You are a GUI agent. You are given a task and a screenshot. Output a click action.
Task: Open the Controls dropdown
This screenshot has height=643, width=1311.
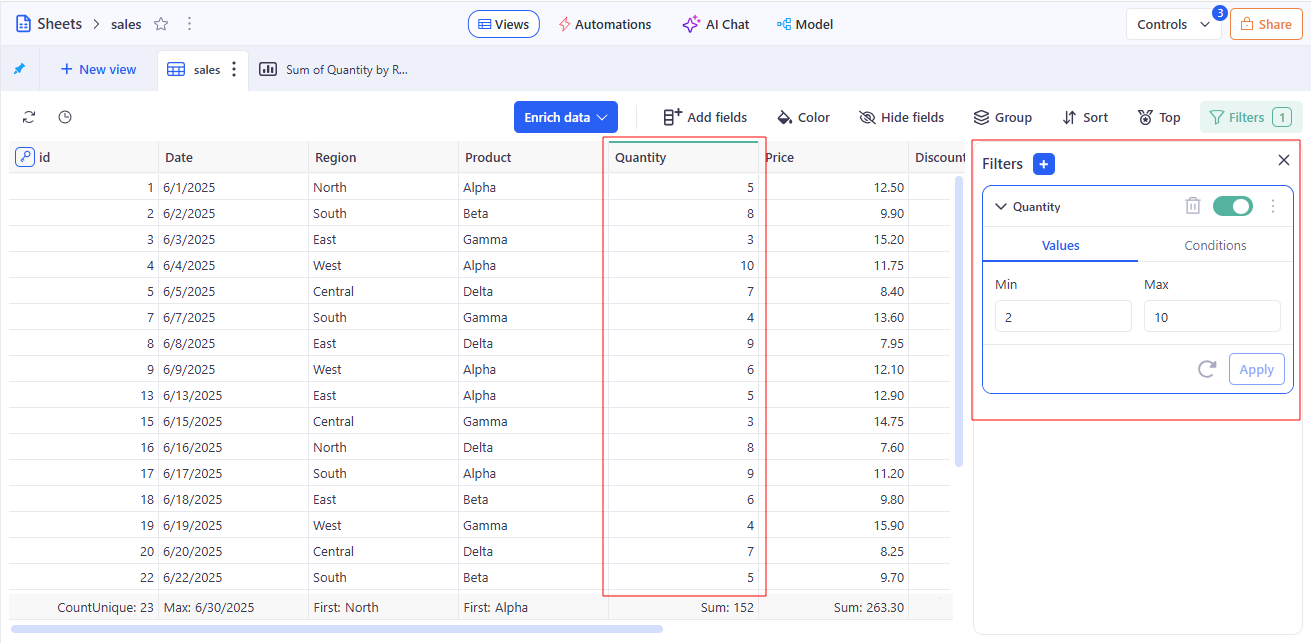(x=1173, y=25)
